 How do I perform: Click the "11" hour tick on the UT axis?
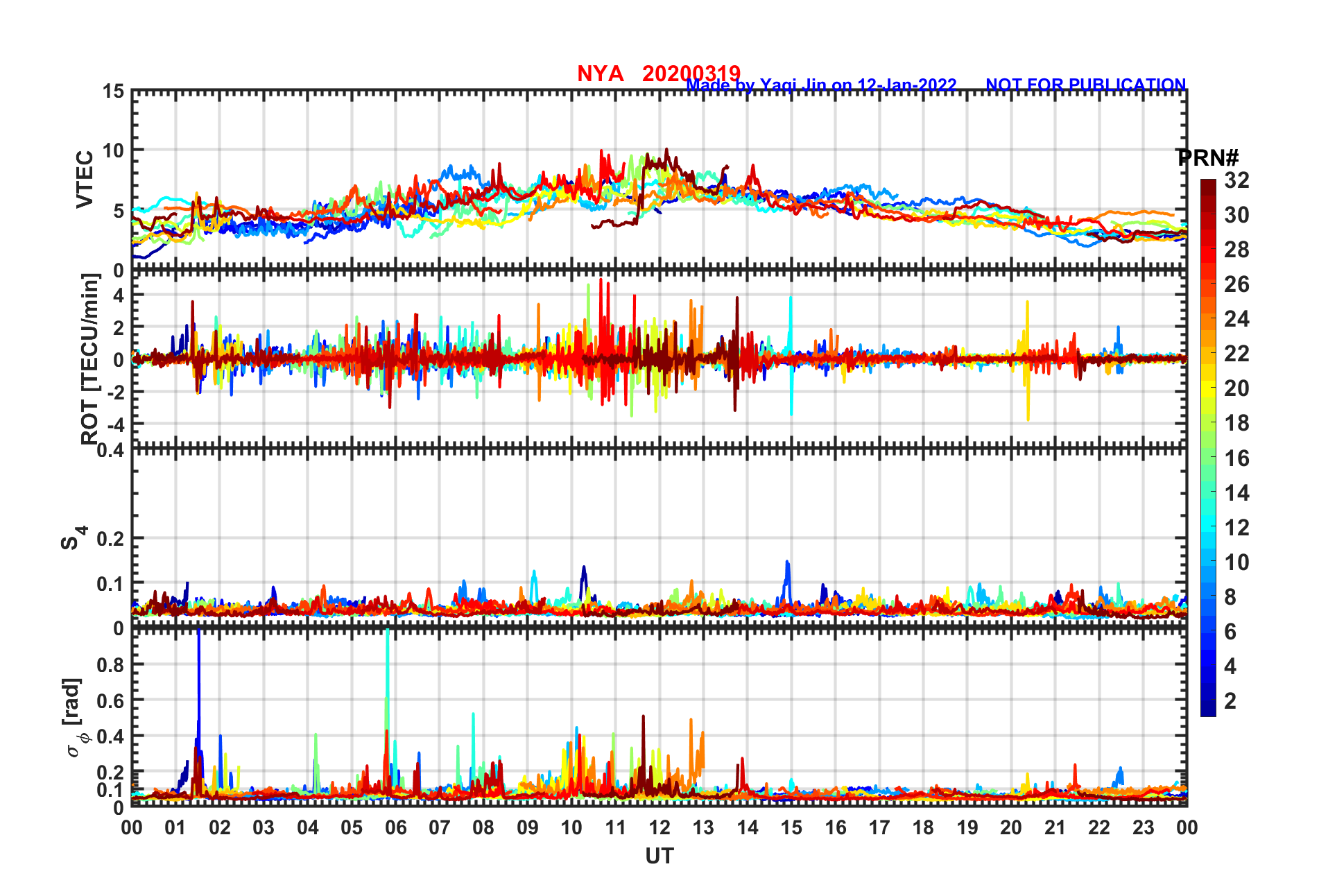tap(615, 827)
